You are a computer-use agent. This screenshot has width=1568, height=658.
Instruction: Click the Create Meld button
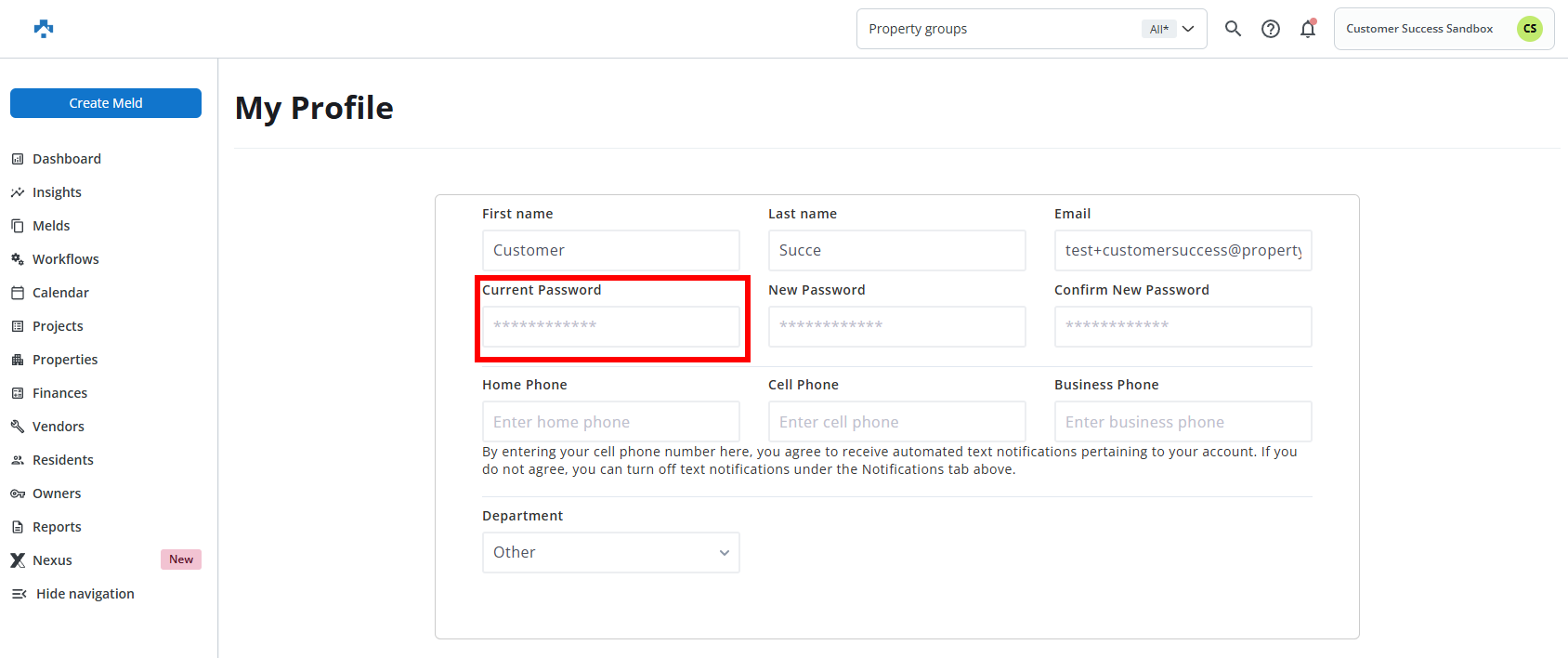[x=106, y=103]
